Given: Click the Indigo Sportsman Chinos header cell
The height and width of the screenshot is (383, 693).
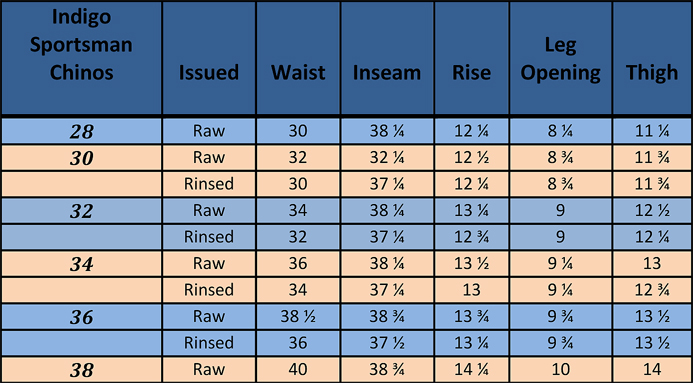Looking at the screenshot, I should 81,58.
